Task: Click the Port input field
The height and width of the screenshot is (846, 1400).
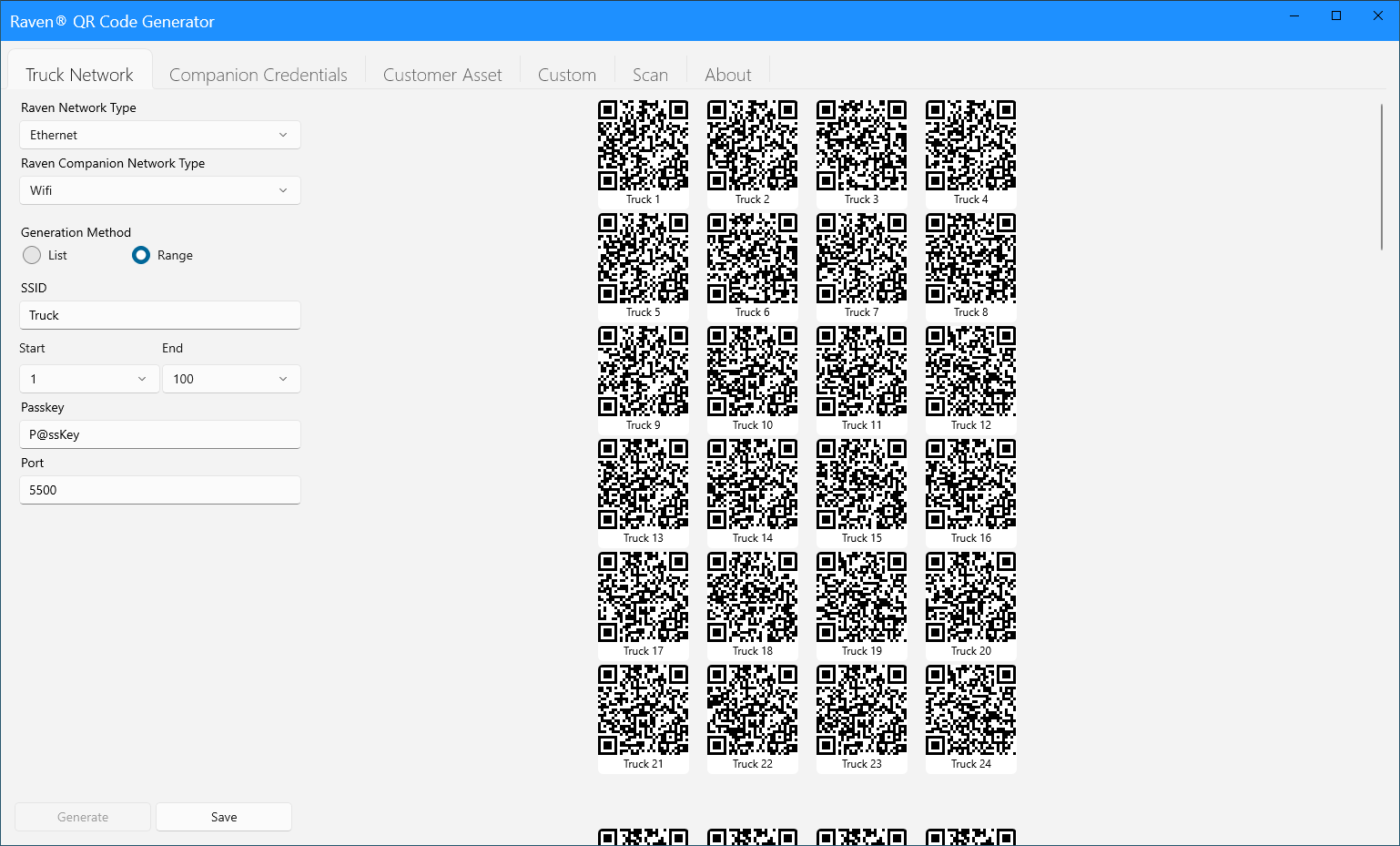Action: [x=160, y=490]
